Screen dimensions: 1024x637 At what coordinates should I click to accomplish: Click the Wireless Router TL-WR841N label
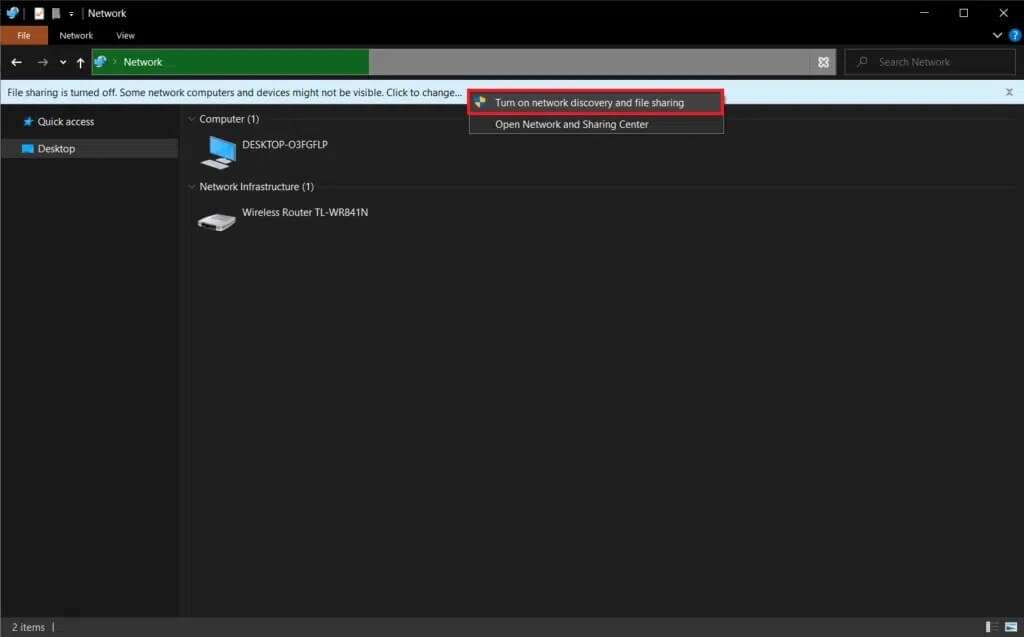(305, 212)
